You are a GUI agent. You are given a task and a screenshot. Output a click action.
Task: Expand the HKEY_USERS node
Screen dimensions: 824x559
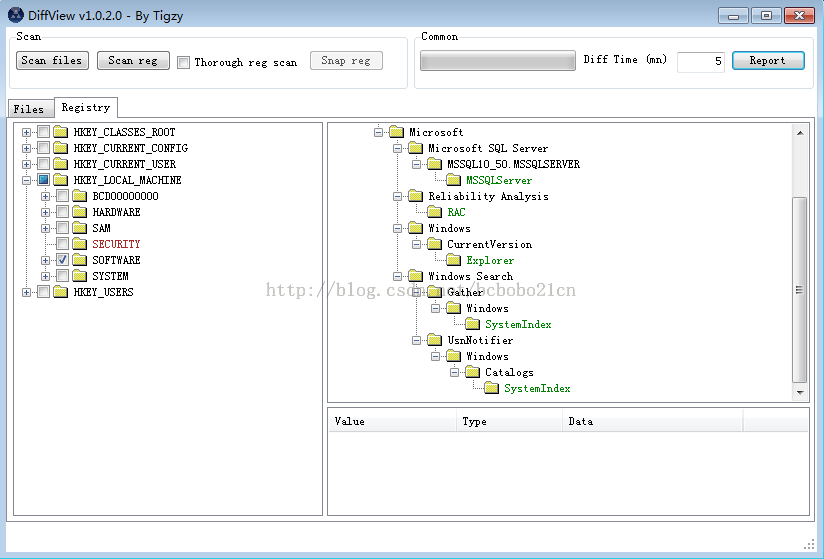tap(26, 292)
